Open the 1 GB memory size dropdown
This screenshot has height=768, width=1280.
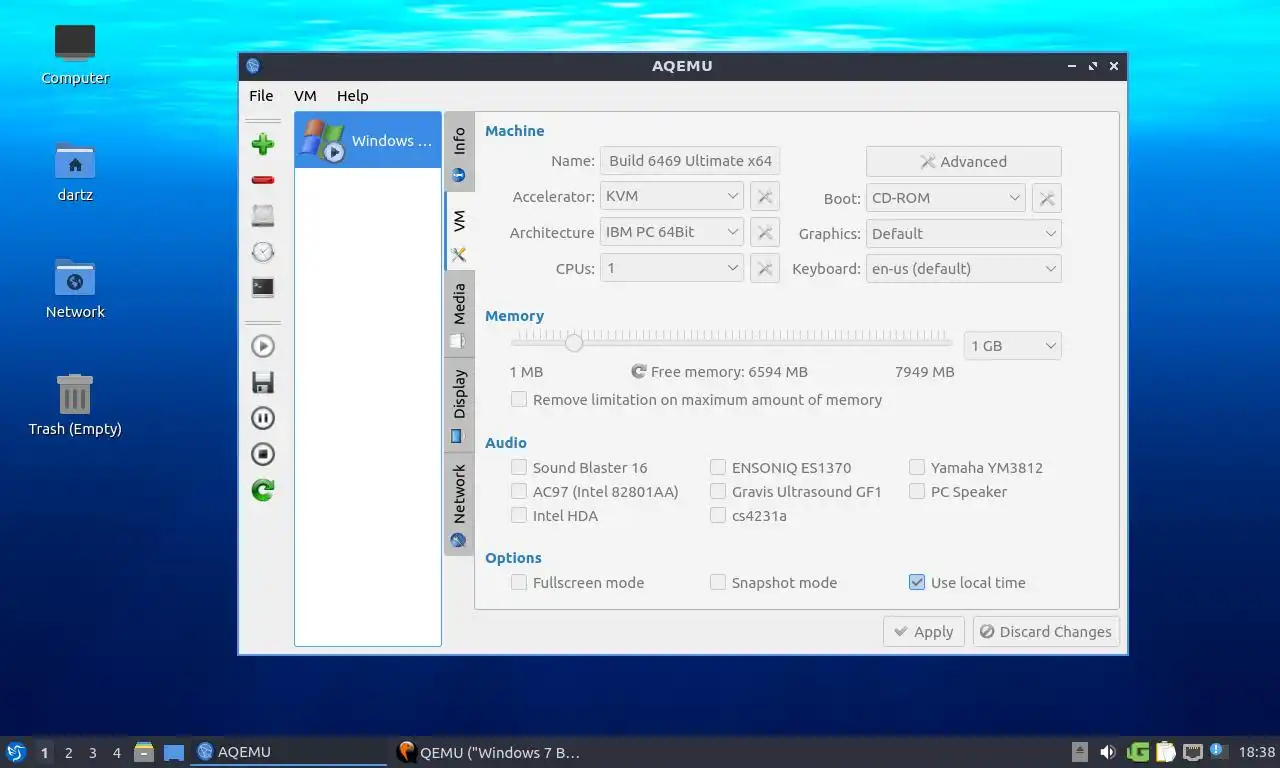pyautogui.click(x=1013, y=346)
